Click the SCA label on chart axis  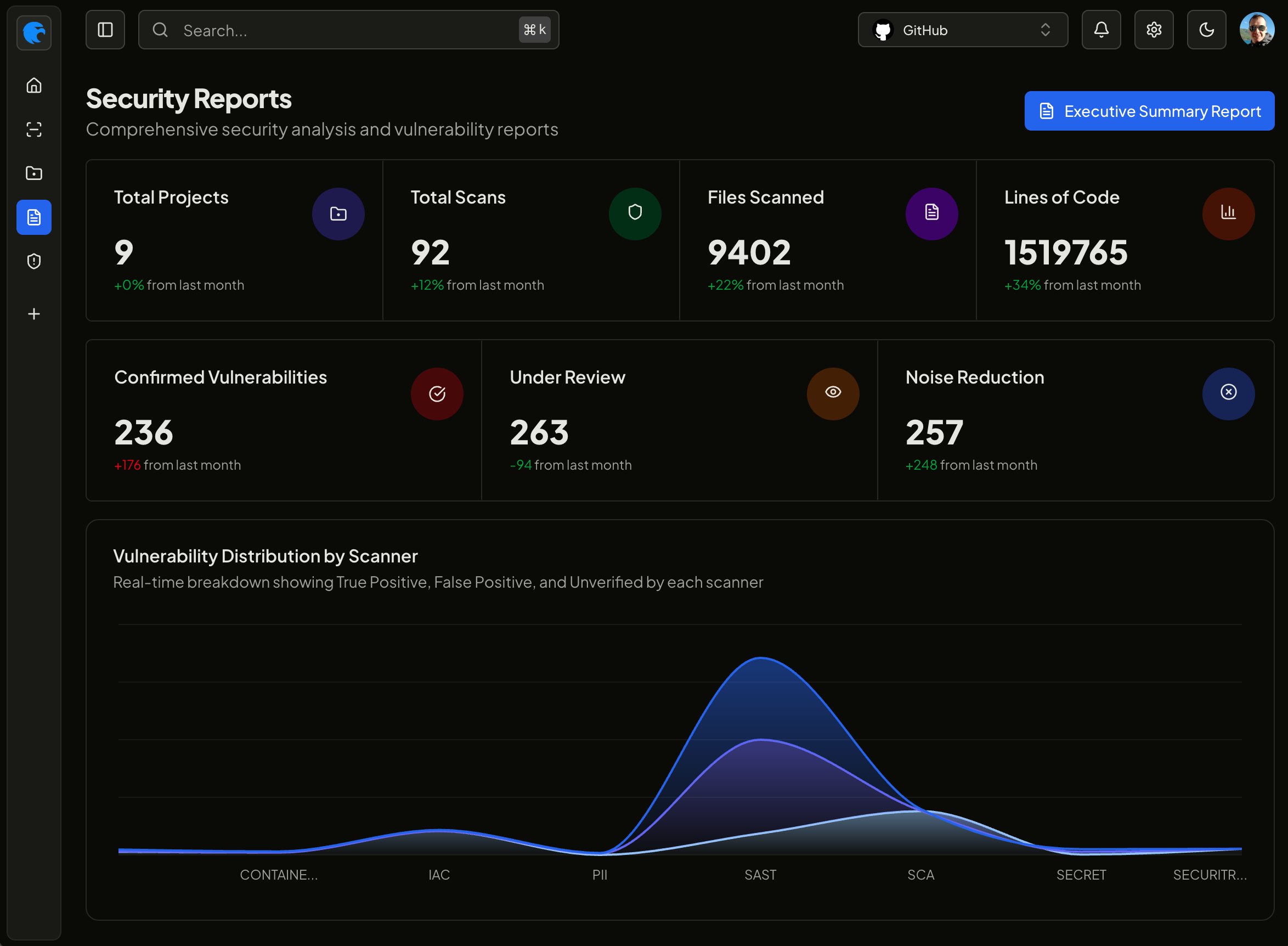point(920,875)
